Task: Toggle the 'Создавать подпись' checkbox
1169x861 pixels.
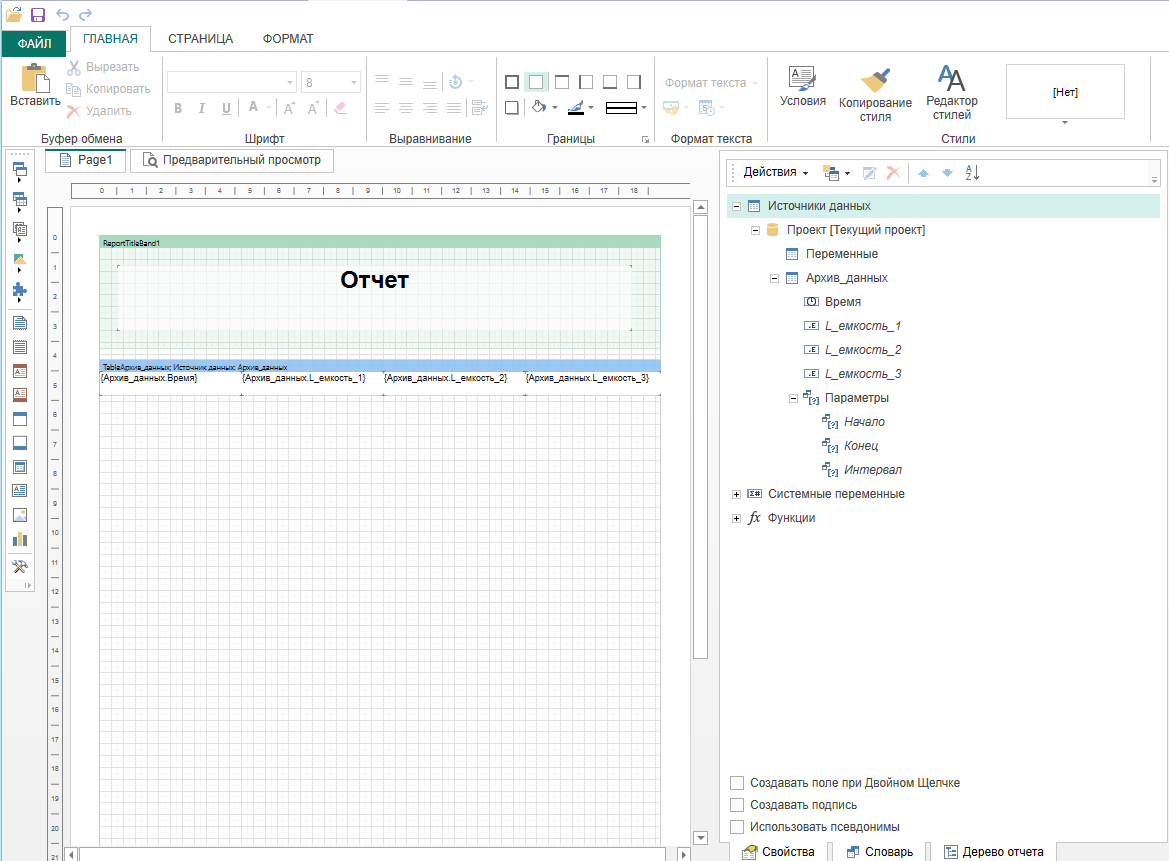Action: 737,805
